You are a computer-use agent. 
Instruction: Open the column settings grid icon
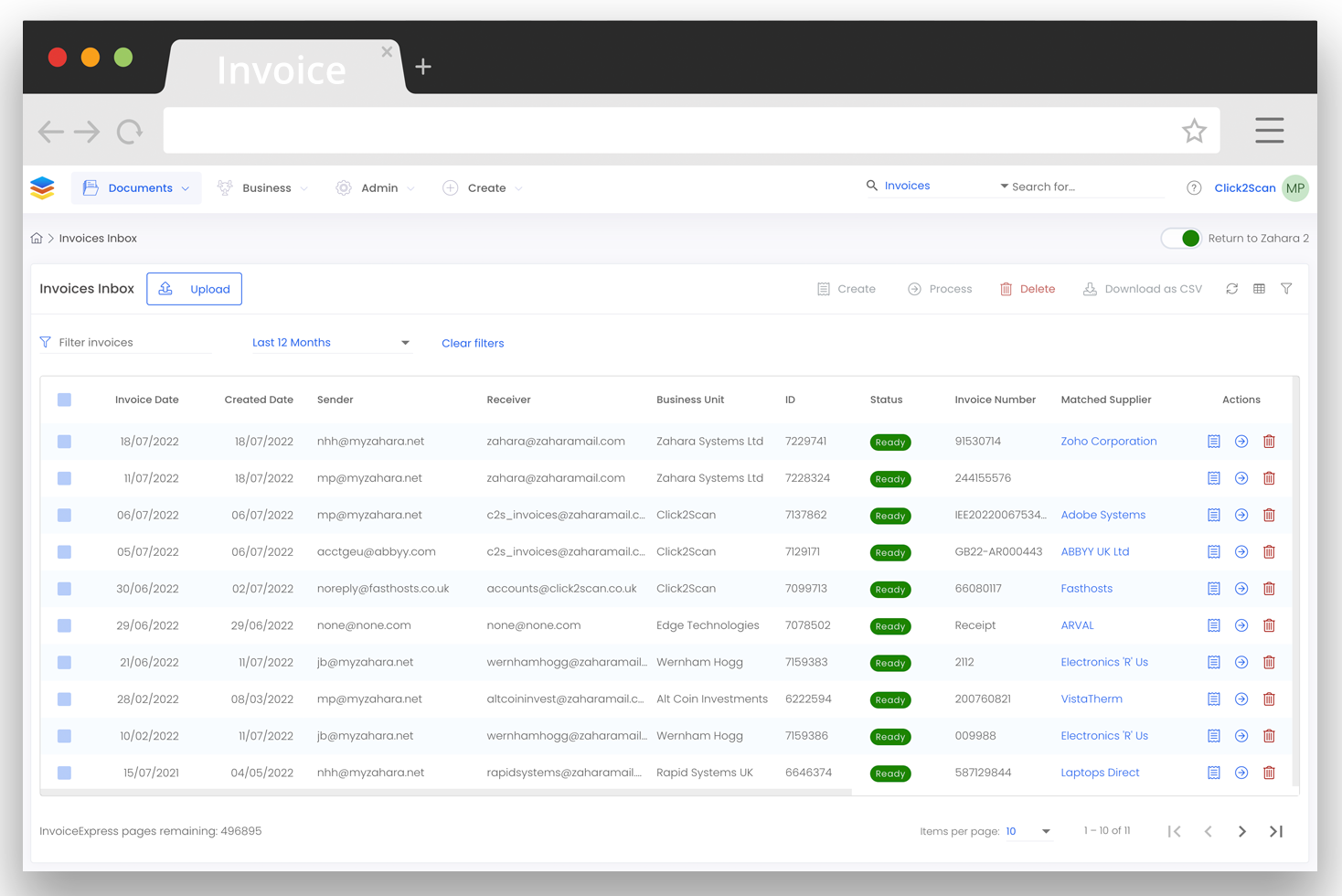(1259, 288)
